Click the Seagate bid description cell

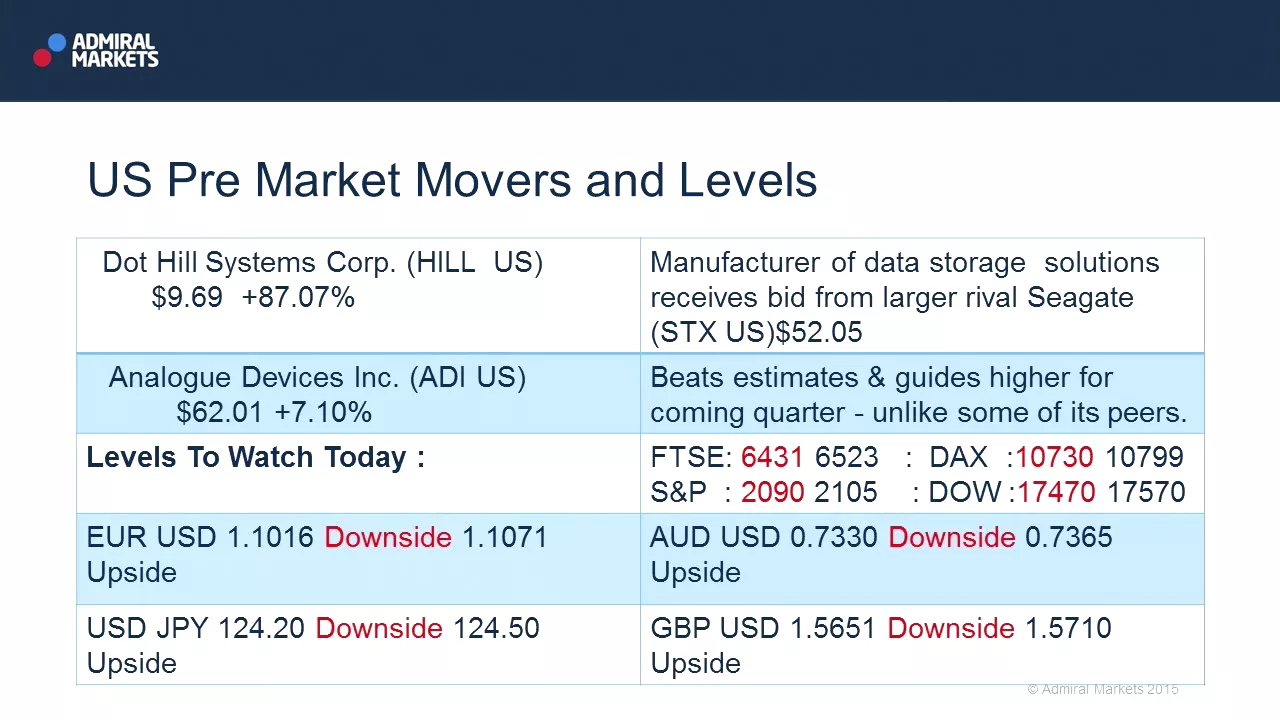tap(922, 296)
